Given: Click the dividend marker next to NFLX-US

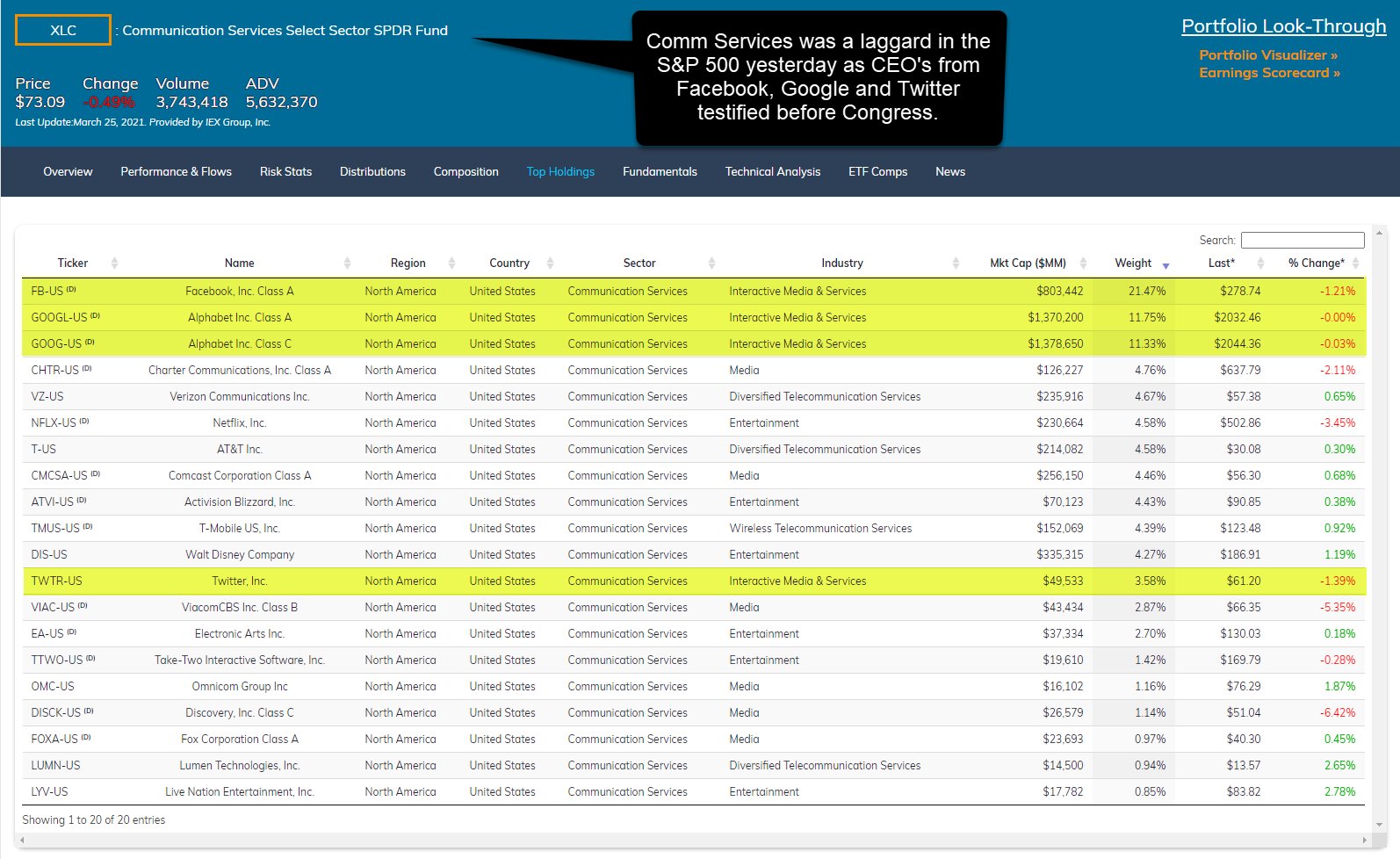Looking at the screenshot, I should pos(84,421).
